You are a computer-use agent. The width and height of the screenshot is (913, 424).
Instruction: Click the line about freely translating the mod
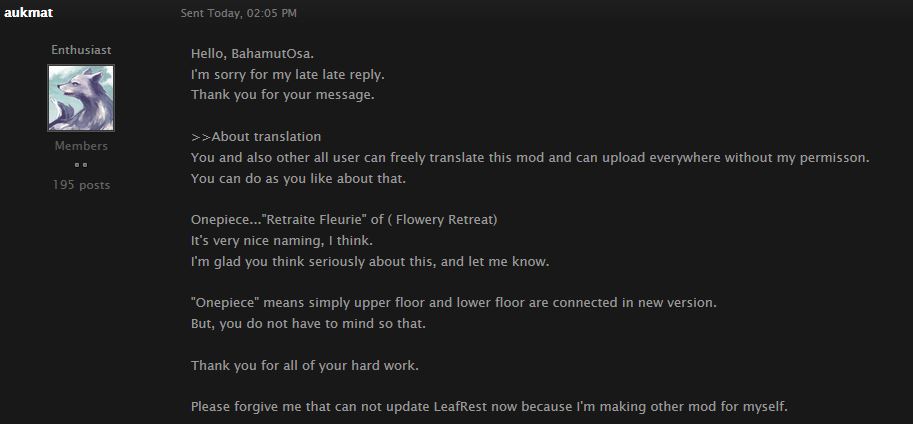[530, 158]
